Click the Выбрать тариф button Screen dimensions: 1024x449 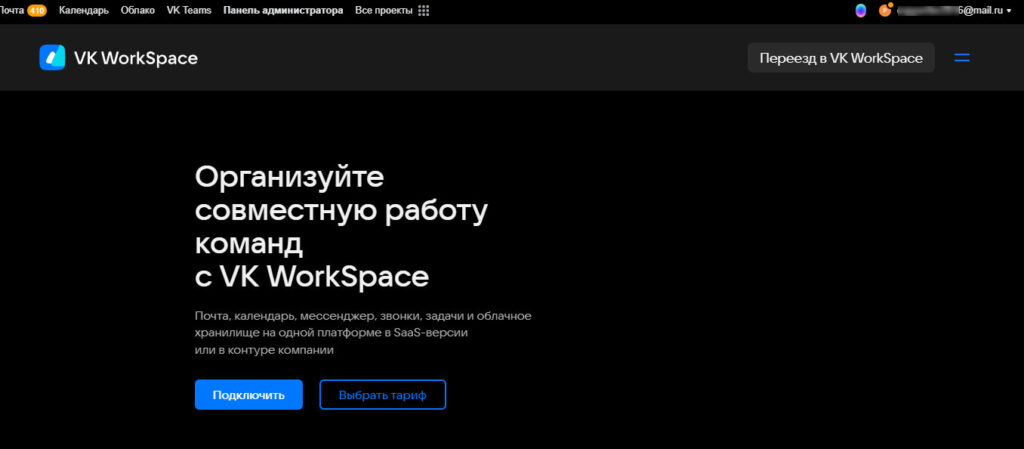(x=383, y=395)
